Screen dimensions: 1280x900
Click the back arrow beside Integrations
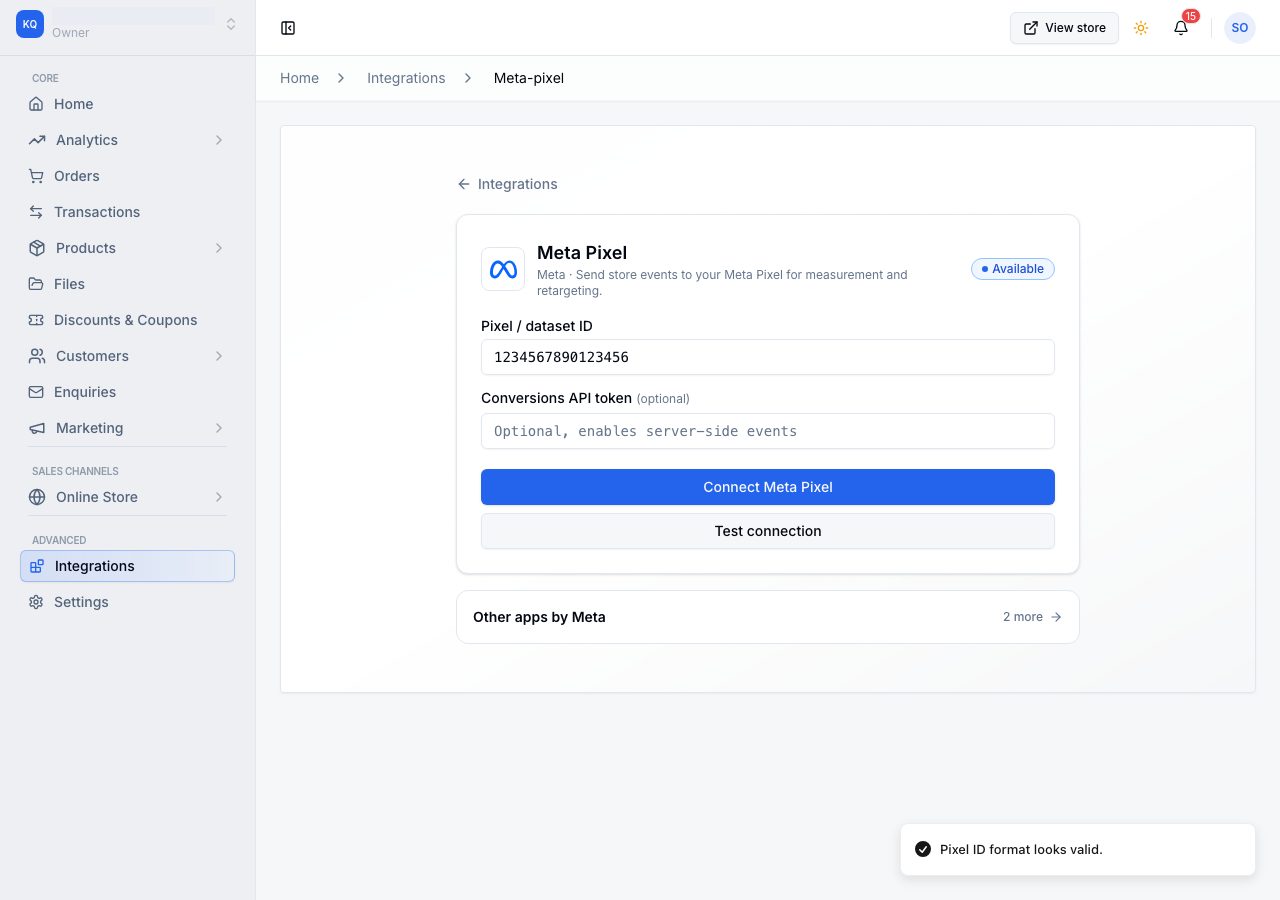click(x=464, y=184)
